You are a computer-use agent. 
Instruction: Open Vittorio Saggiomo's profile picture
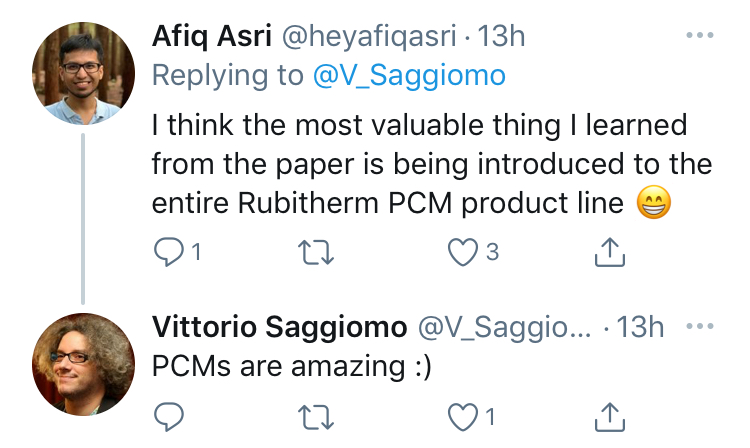coord(83,356)
